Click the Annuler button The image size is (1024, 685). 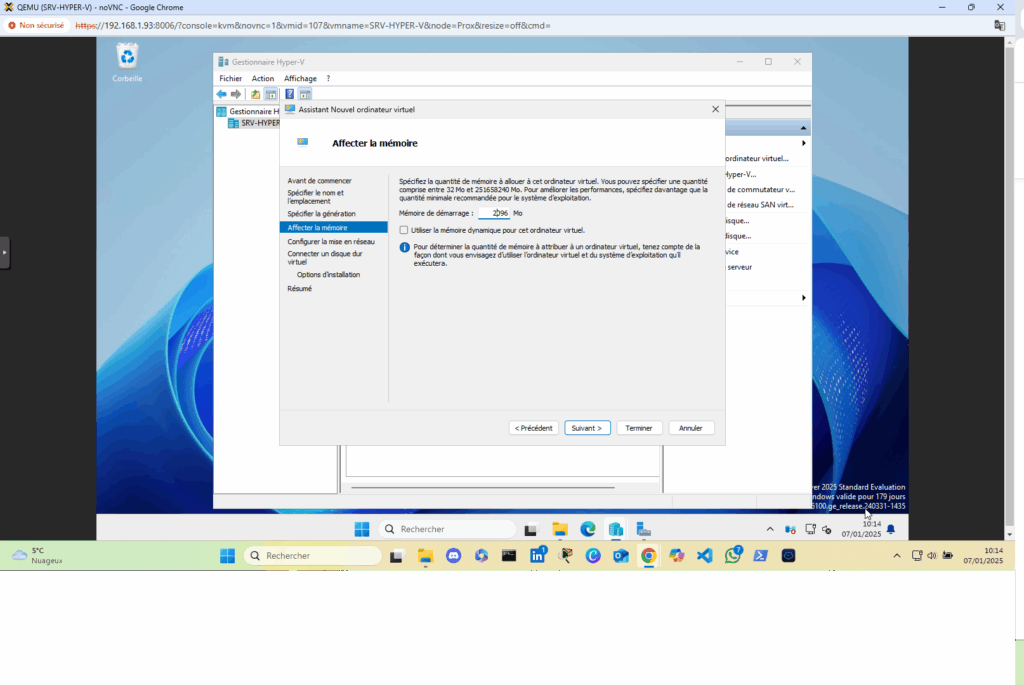(690, 428)
